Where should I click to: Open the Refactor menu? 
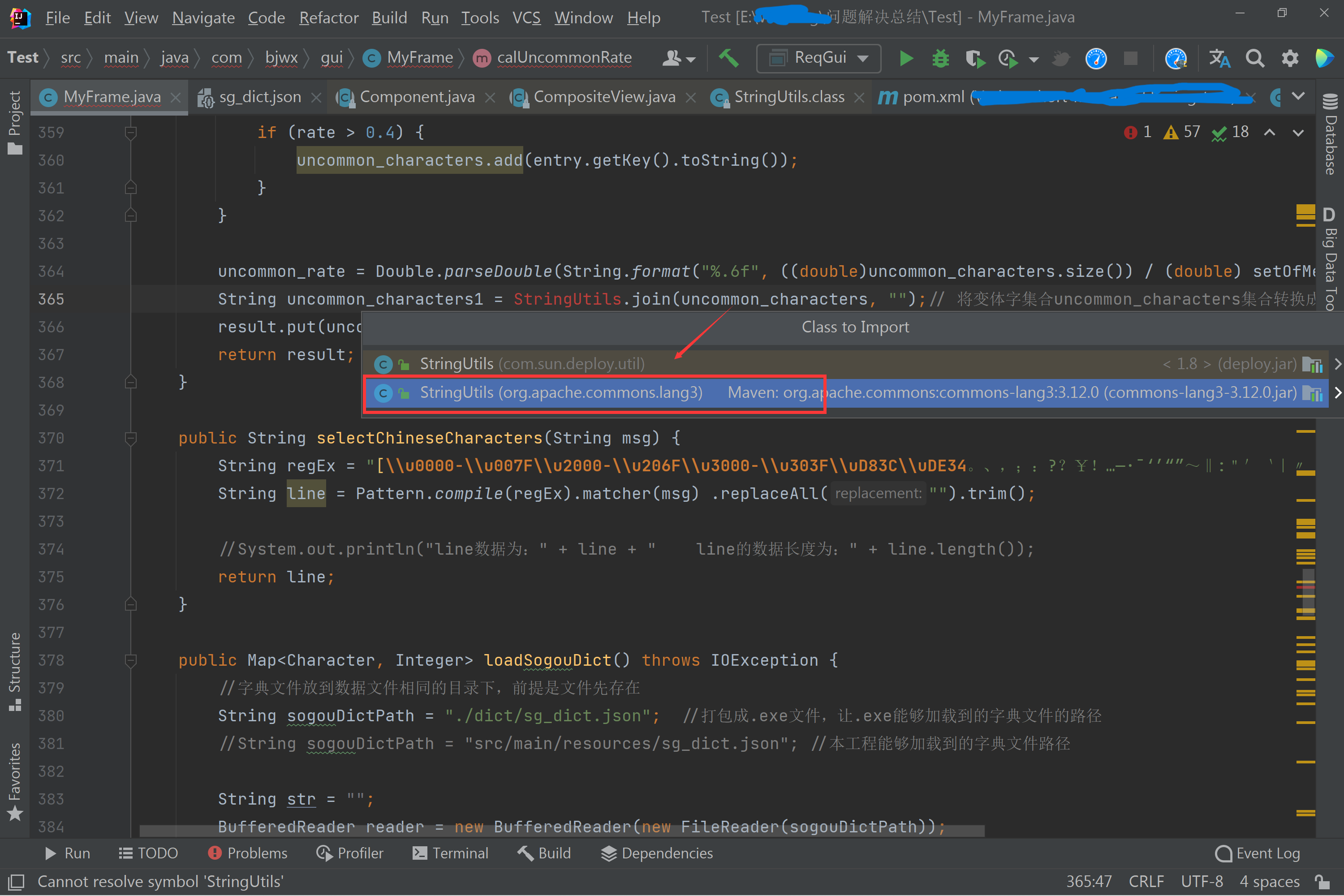[x=328, y=18]
